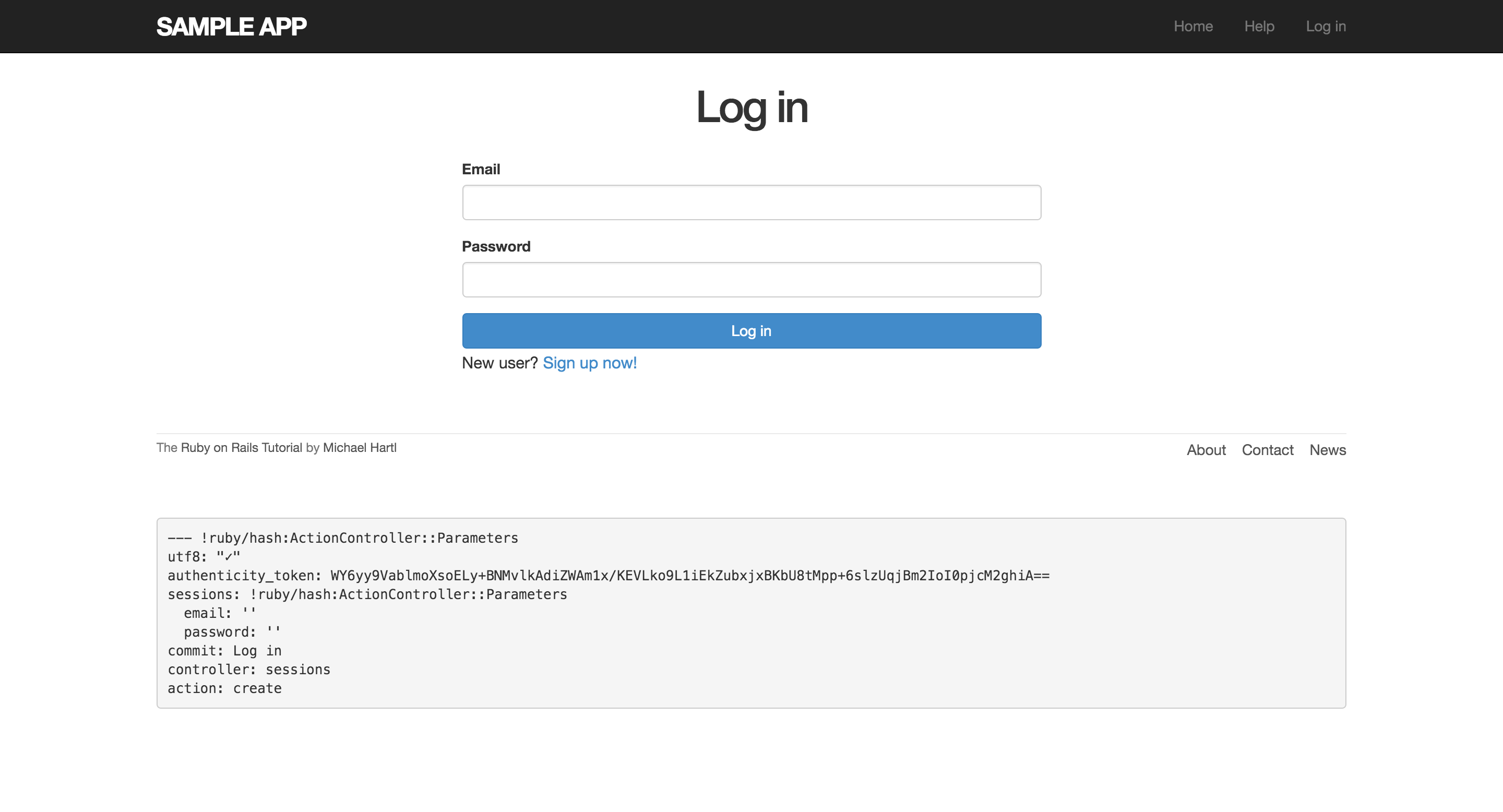Click the authenticity_token line in debug box
Image resolution: width=1503 pixels, height=812 pixels.
[608, 576]
